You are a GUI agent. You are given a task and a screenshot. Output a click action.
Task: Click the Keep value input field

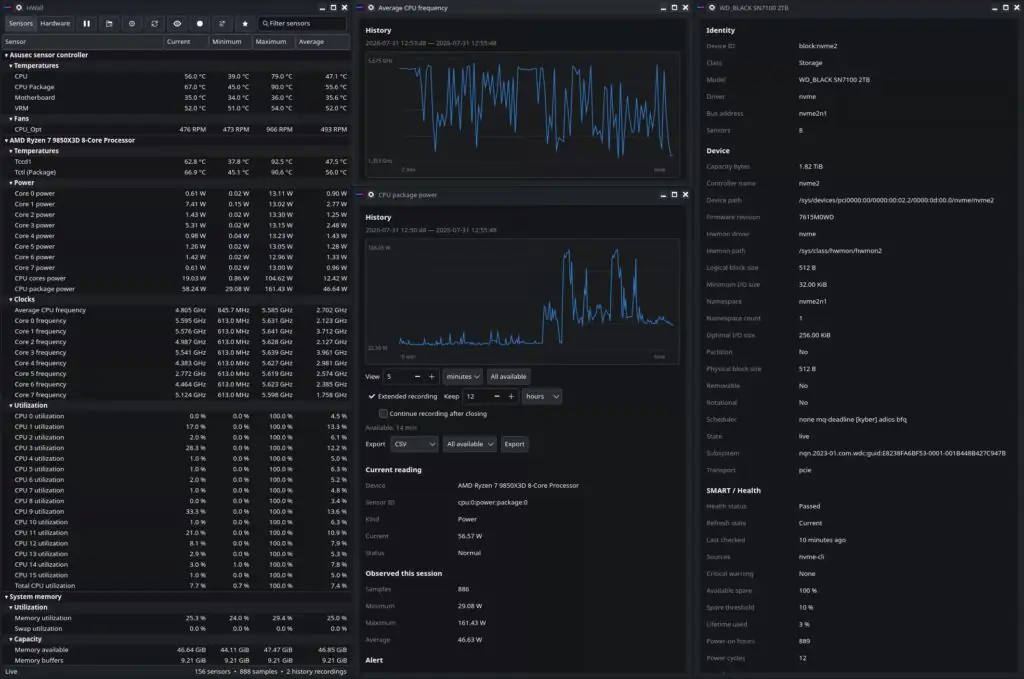pos(476,396)
